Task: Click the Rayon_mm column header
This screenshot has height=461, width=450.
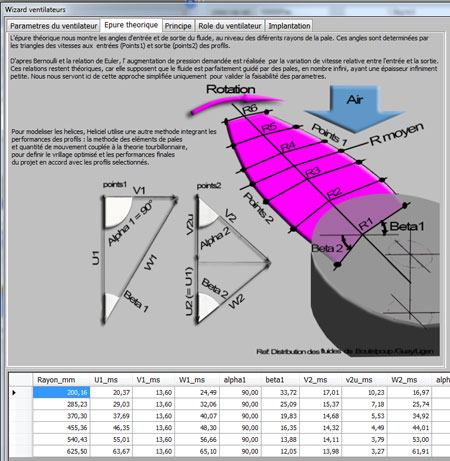Action: click(61, 380)
